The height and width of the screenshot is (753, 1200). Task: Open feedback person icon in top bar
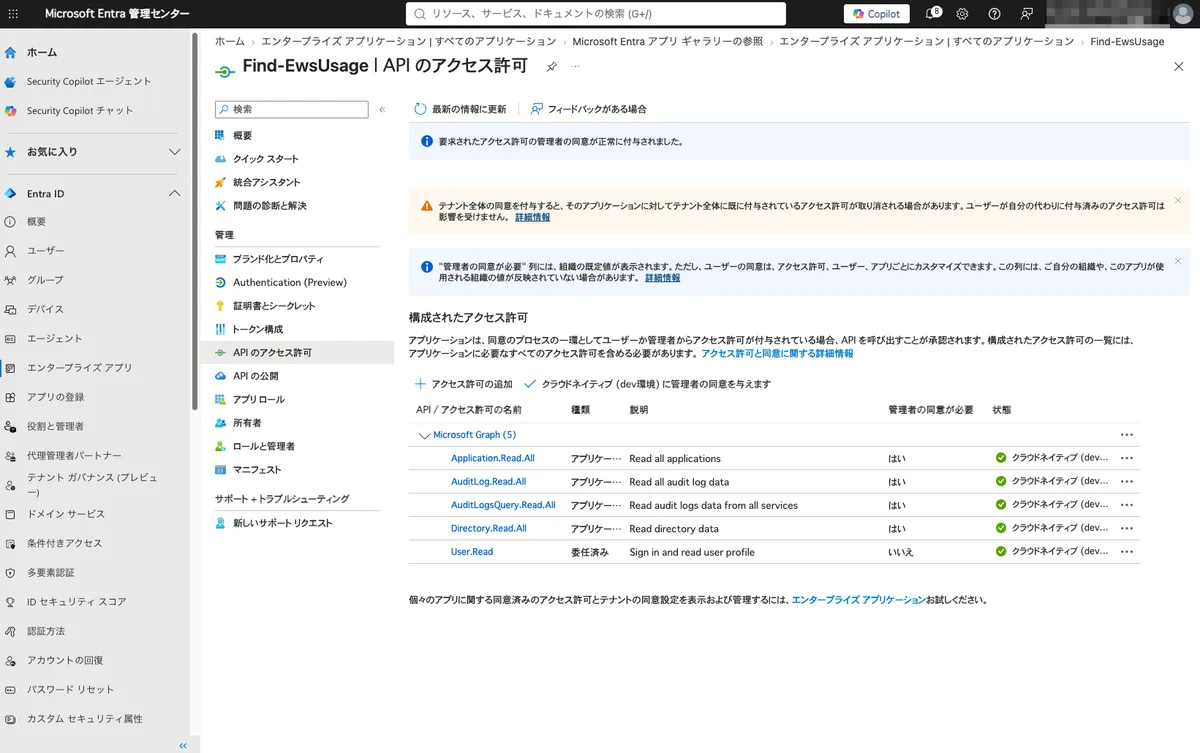[1026, 14]
